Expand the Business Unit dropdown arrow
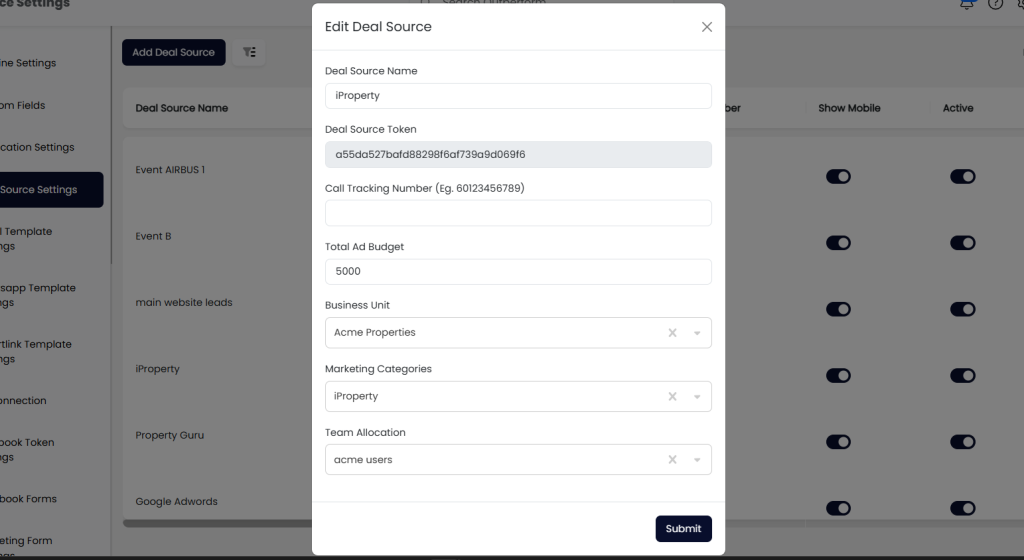Image resolution: width=1024 pixels, height=560 pixels. coord(697,333)
